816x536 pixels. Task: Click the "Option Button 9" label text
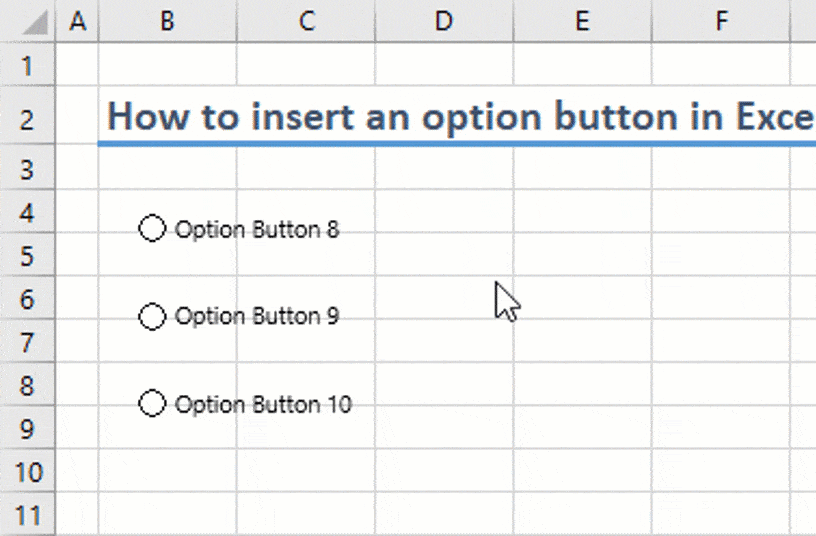pyautogui.click(x=257, y=317)
